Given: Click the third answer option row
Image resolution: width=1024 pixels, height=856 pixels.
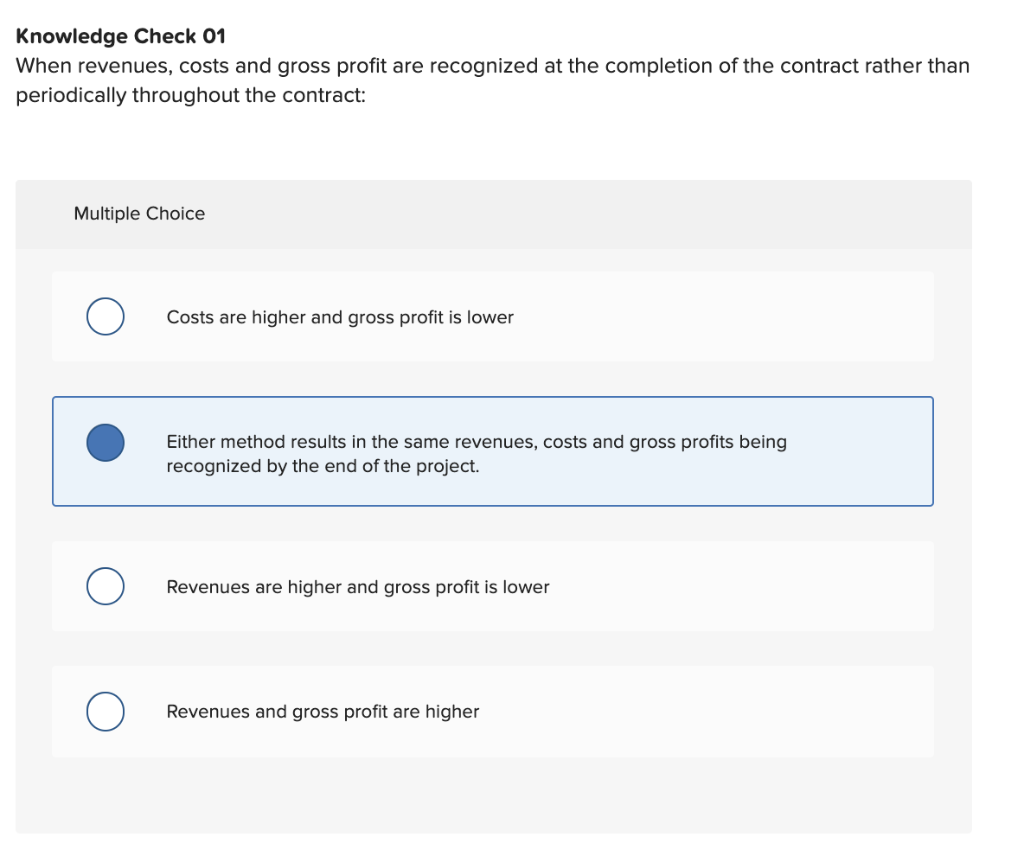Looking at the screenshot, I should pyautogui.click(x=490, y=586).
